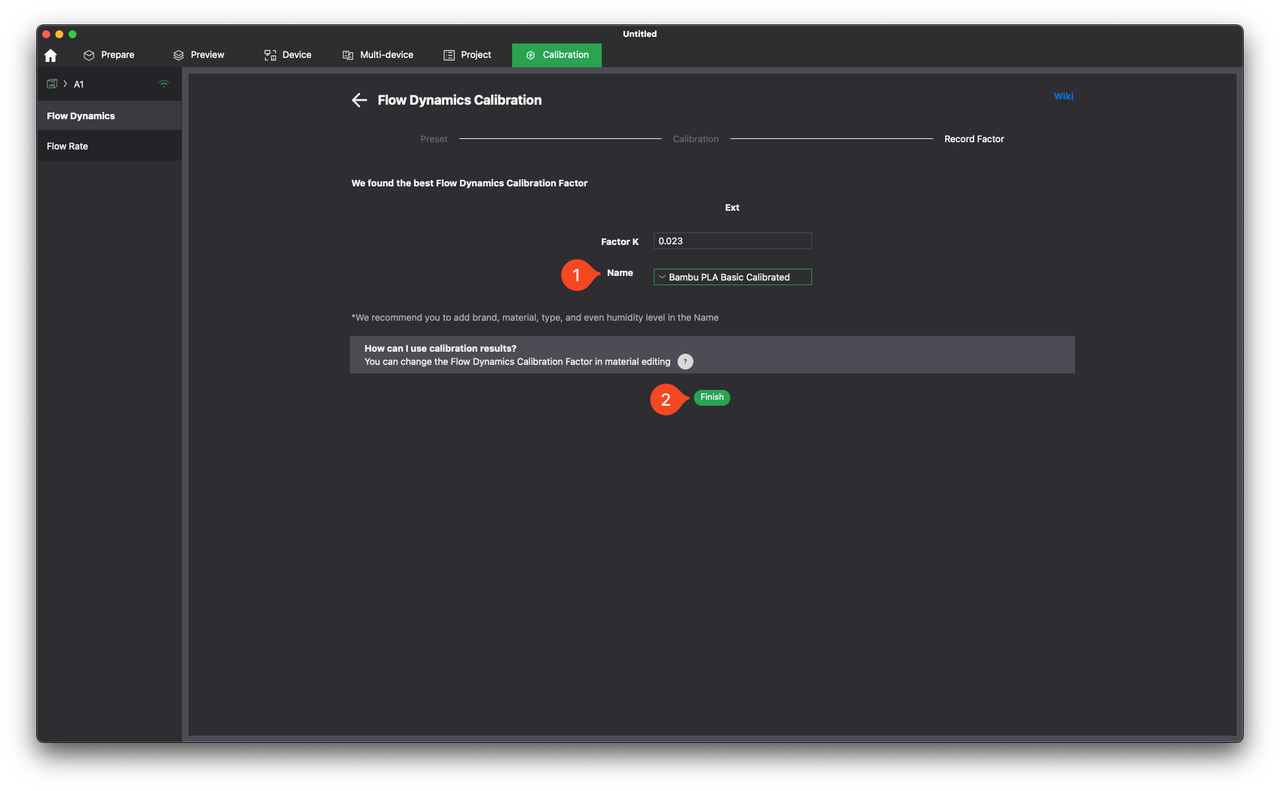Screen dimensions: 1280x791
Task: Click the green Wi-Fi signal icon
Action: pyautogui.click(x=164, y=84)
